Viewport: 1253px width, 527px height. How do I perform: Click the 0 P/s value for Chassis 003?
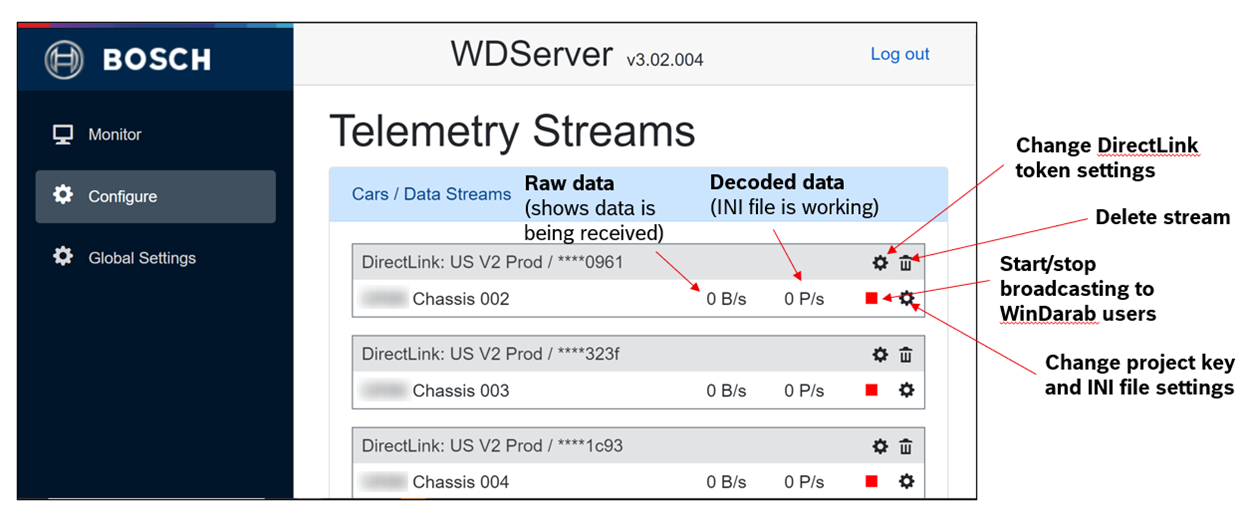804,390
